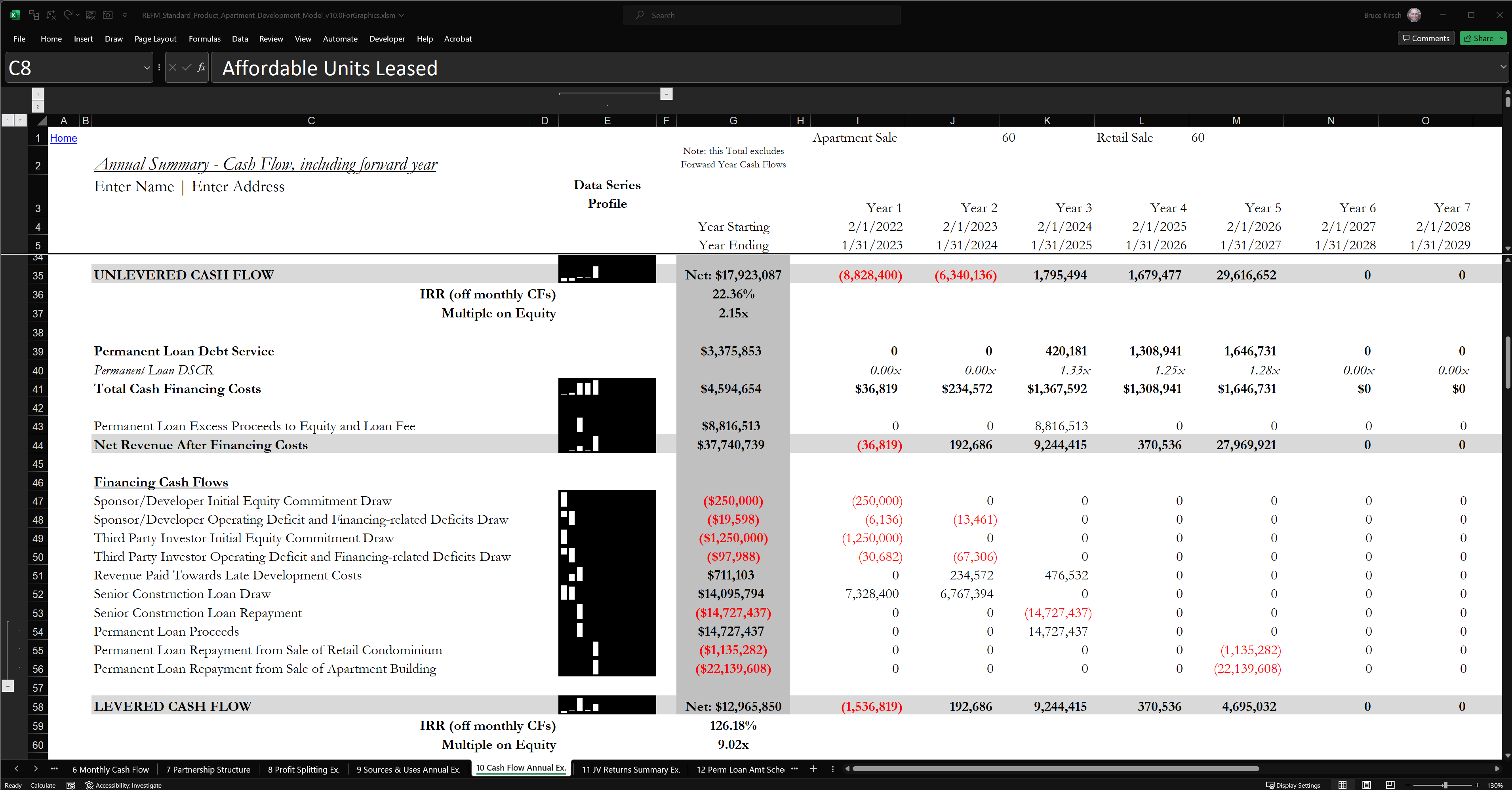Click Accessibility: Investigate in status bar
This screenshot has height=790, width=1512.
point(123,785)
